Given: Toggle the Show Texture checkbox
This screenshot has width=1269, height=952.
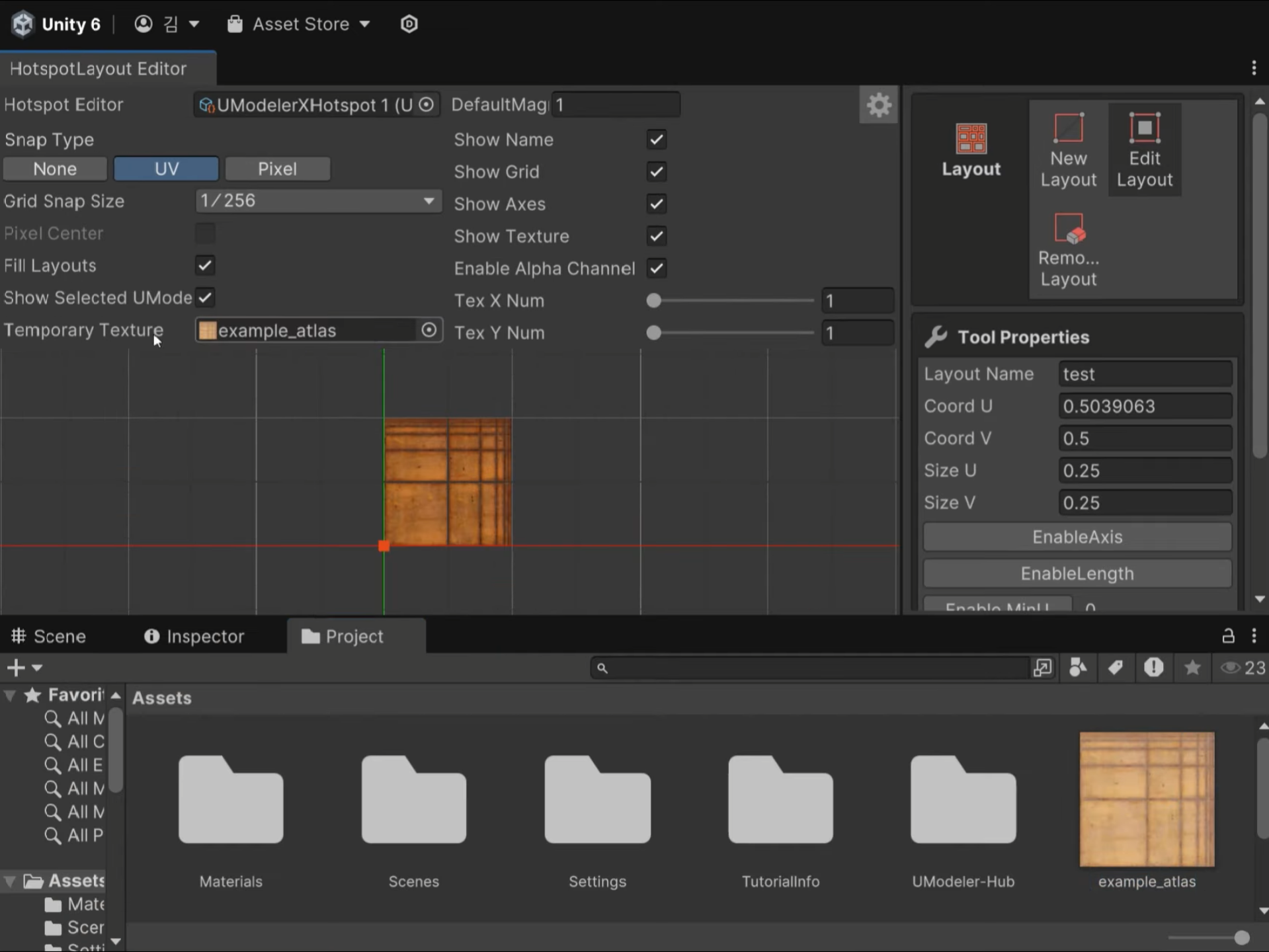Looking at the screenshot, I should [x=656, y=236].
